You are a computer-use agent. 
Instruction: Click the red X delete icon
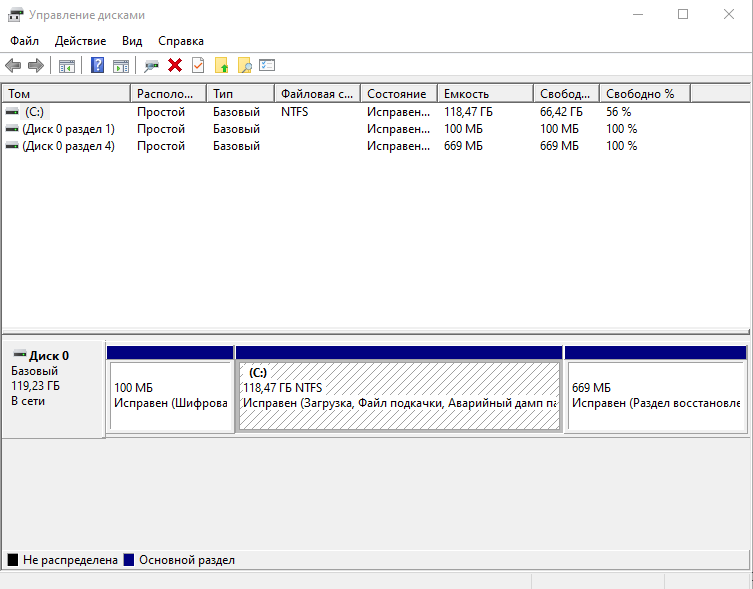click(175, 65)
